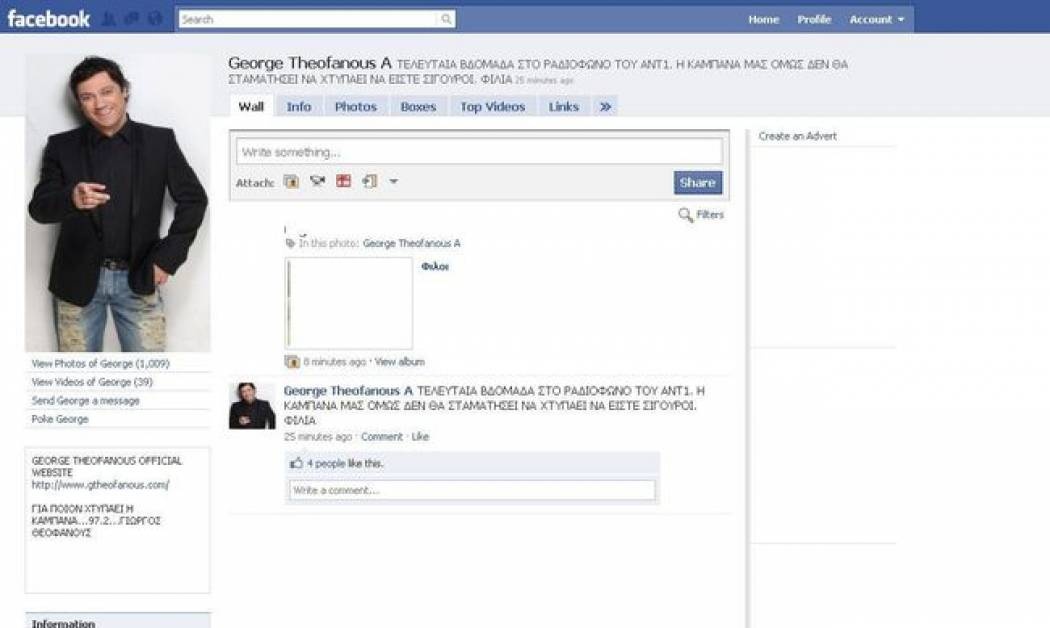
Task: Open the Account dropdown menu
Action: pyautogui.click(x=876, y=19)
